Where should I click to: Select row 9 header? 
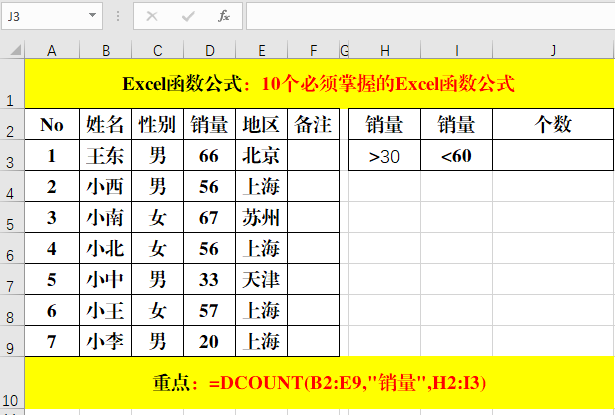12,341
